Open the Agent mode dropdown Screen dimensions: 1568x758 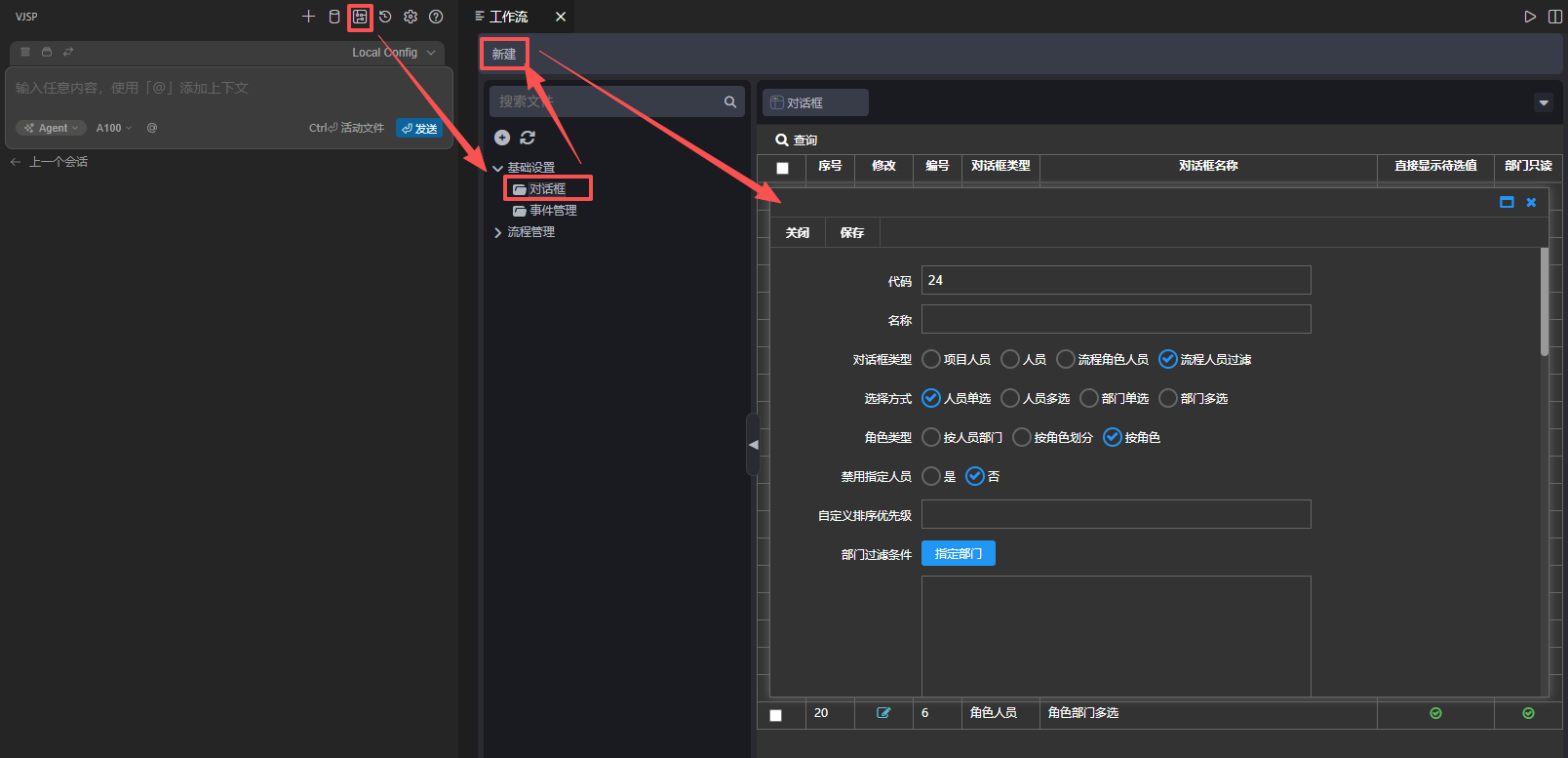(x=52, y=128)
